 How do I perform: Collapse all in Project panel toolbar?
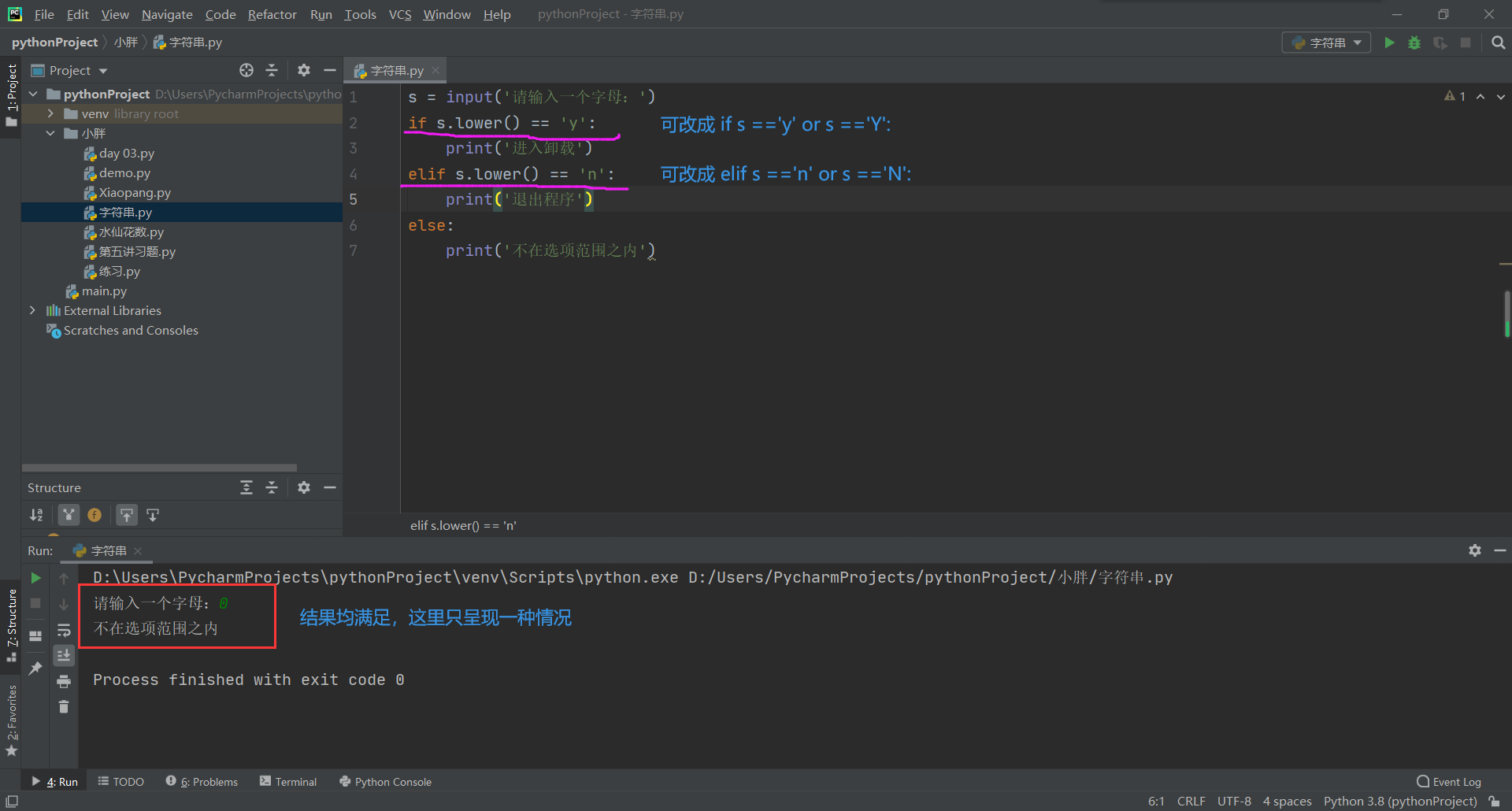pos(272,70)
